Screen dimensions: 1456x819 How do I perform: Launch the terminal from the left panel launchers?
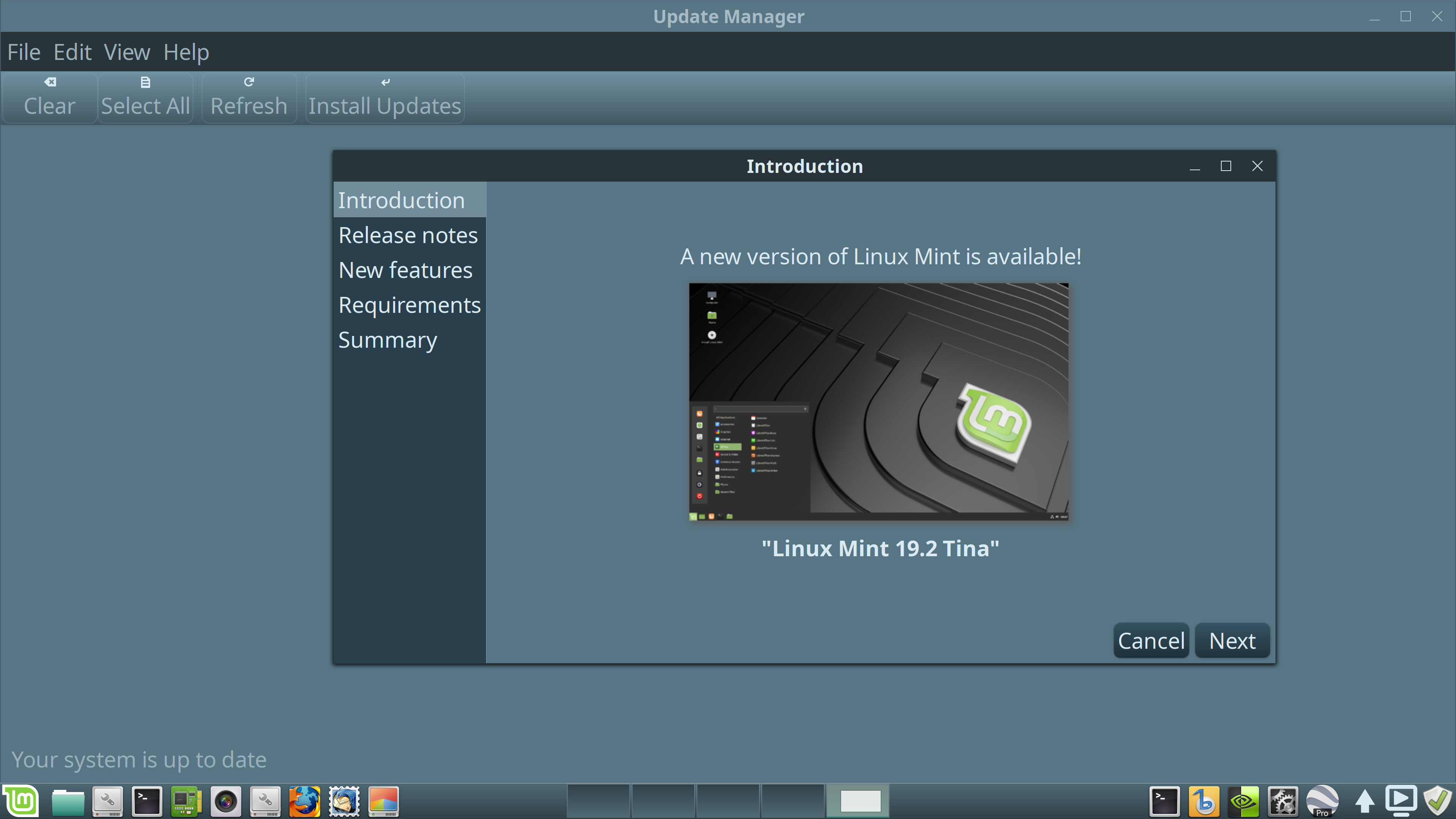(x=147, y=801)
